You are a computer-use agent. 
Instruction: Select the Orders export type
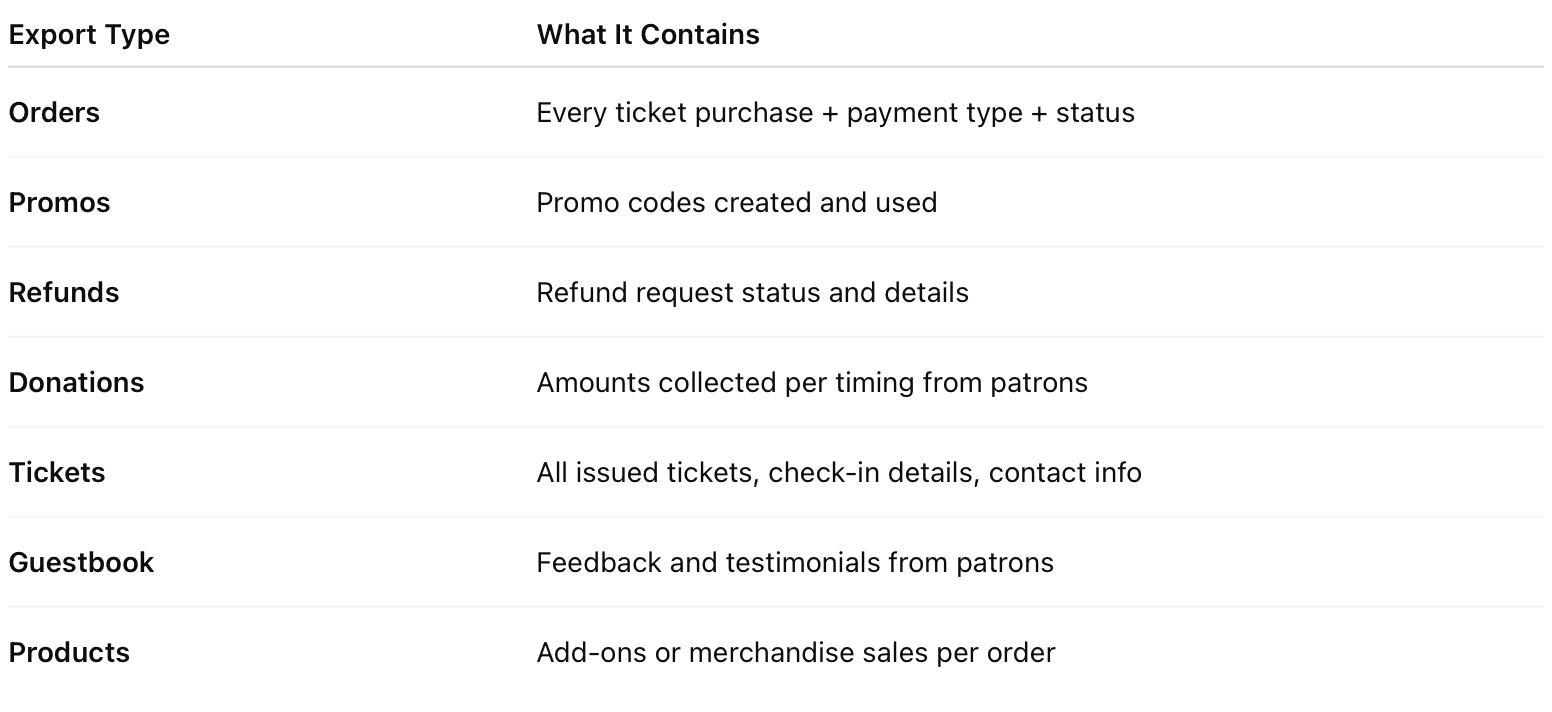click(x=54, y=113)
